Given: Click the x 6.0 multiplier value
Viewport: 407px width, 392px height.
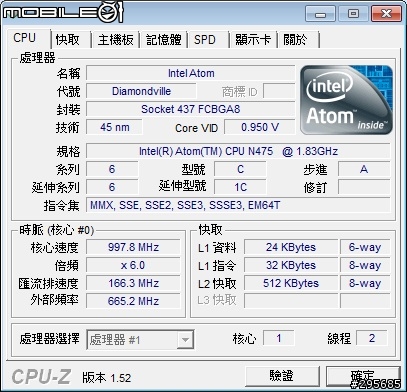Looking at the screenshot, I should 133,265.
